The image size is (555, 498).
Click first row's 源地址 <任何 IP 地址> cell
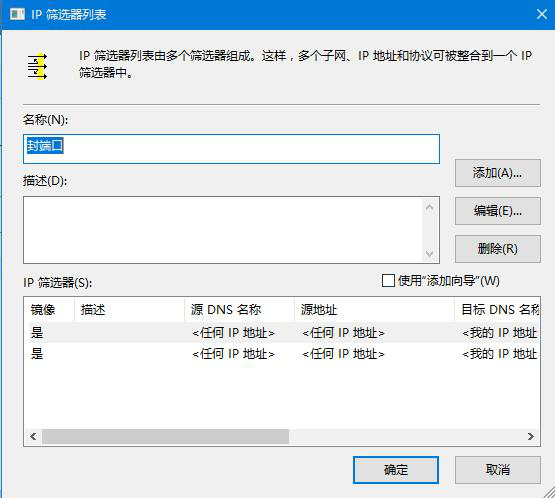click(343, 333)
